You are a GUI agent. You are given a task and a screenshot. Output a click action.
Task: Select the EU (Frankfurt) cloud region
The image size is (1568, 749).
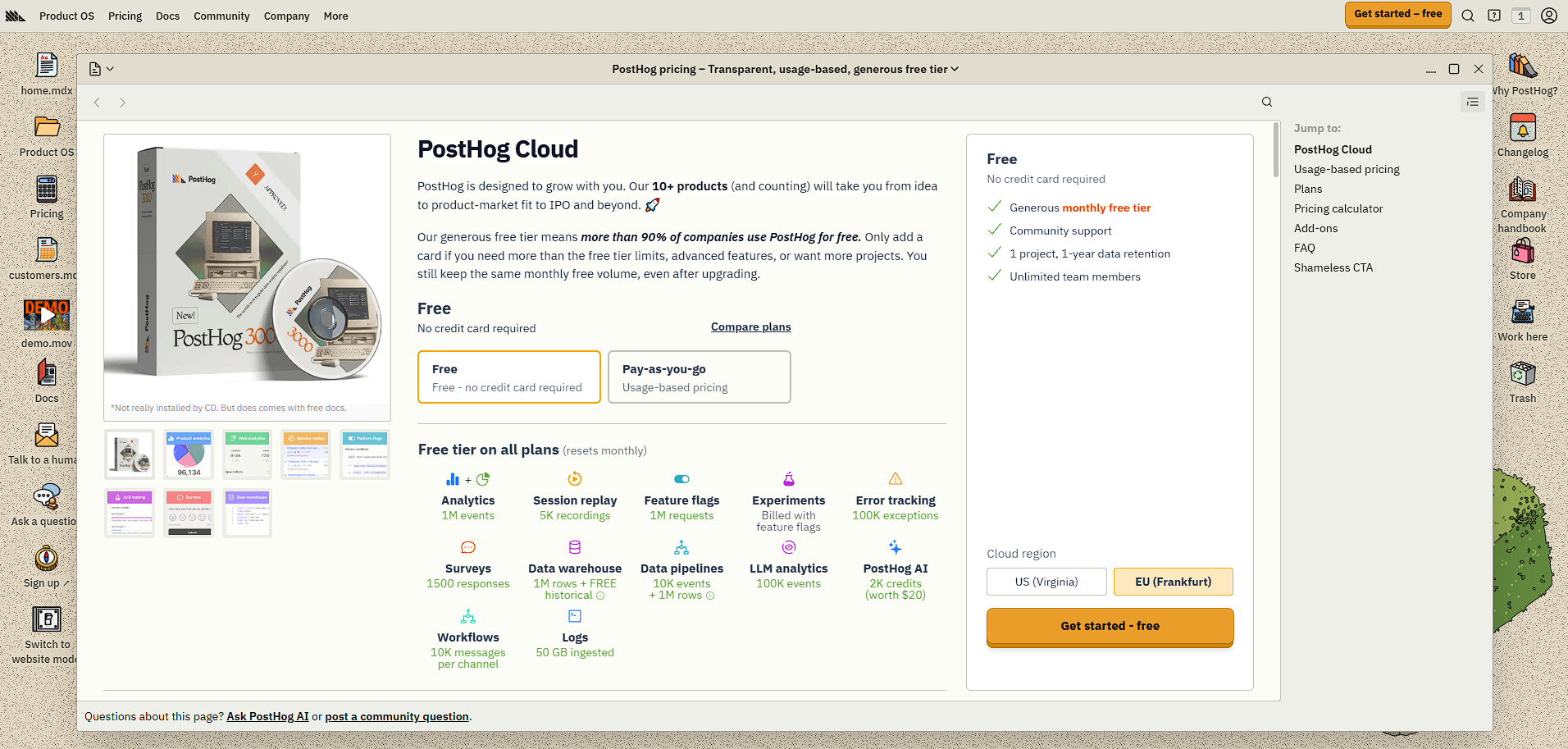point(1173,582)
